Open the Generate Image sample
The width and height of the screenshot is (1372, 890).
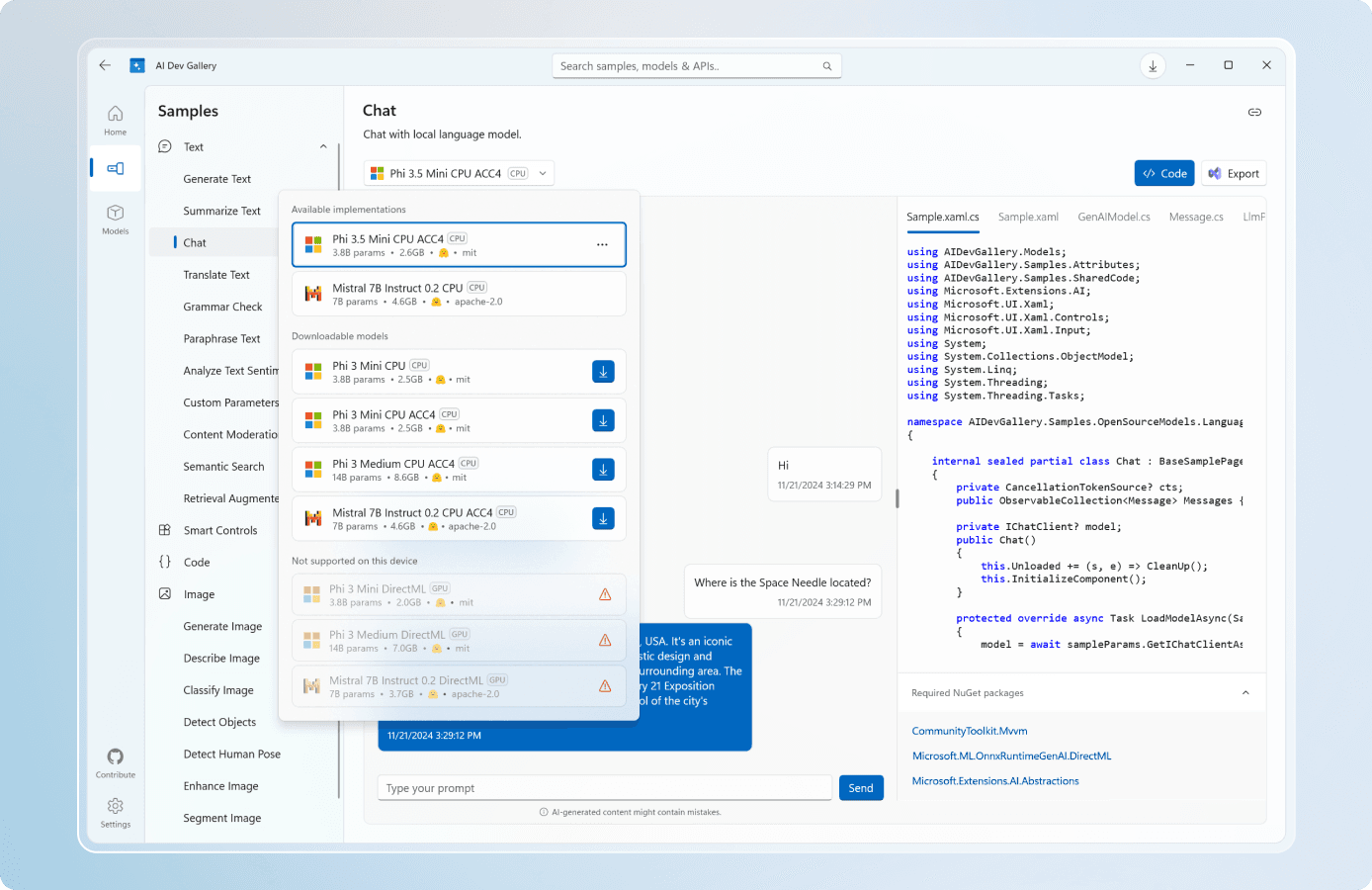tap(222, 627)
